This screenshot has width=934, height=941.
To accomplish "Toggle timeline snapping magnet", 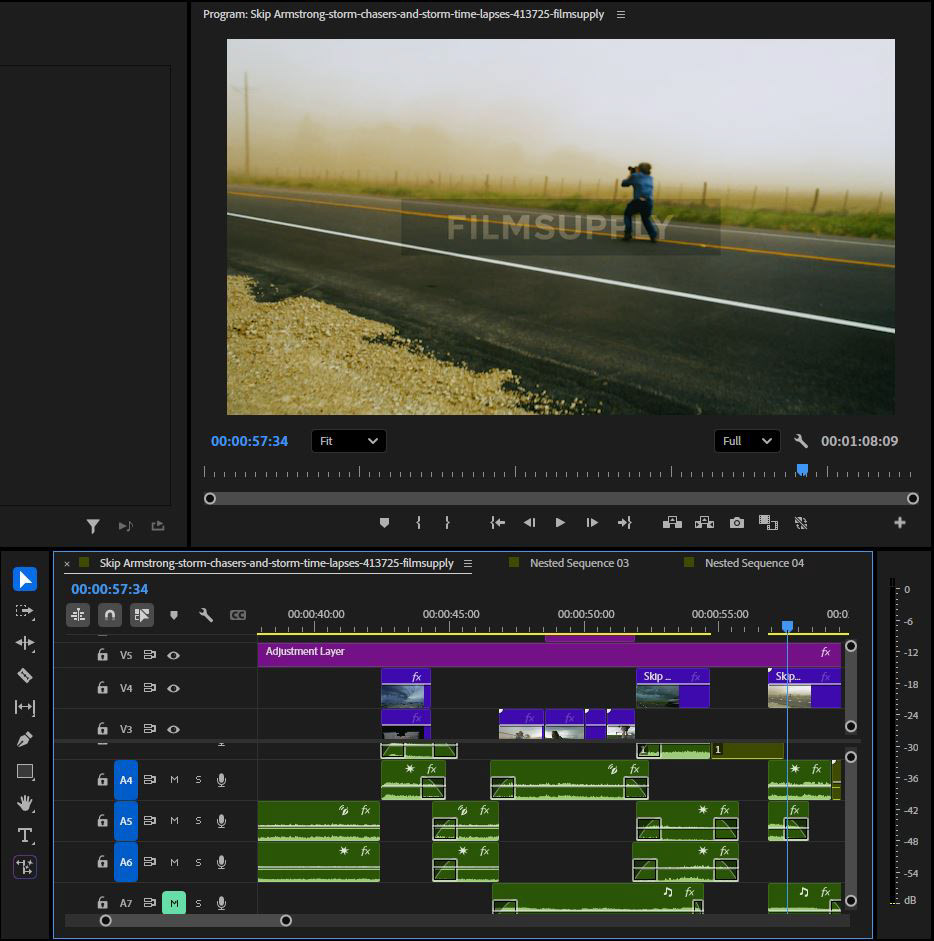I will tap(110, 615).
